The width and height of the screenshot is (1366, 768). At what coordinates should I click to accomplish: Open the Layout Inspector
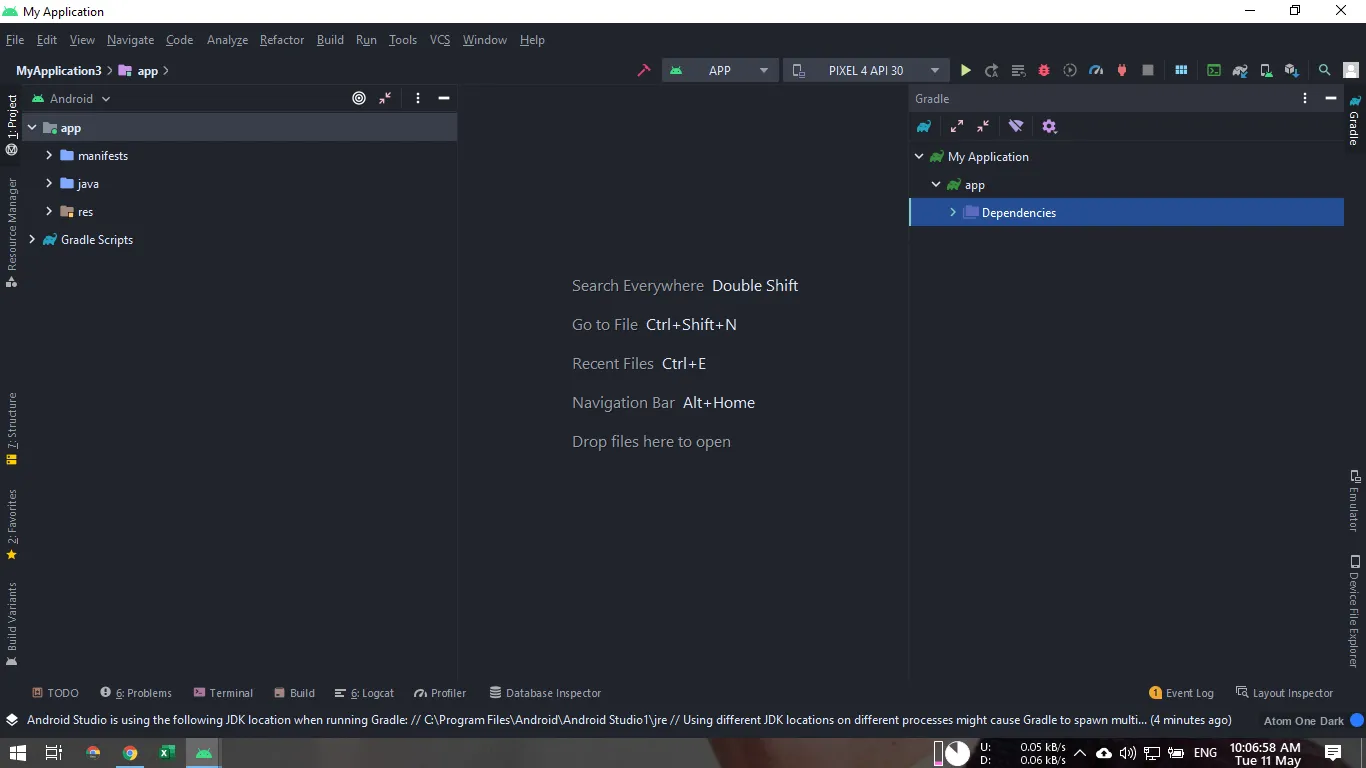pyautogui.click(x=1284, y=693)
